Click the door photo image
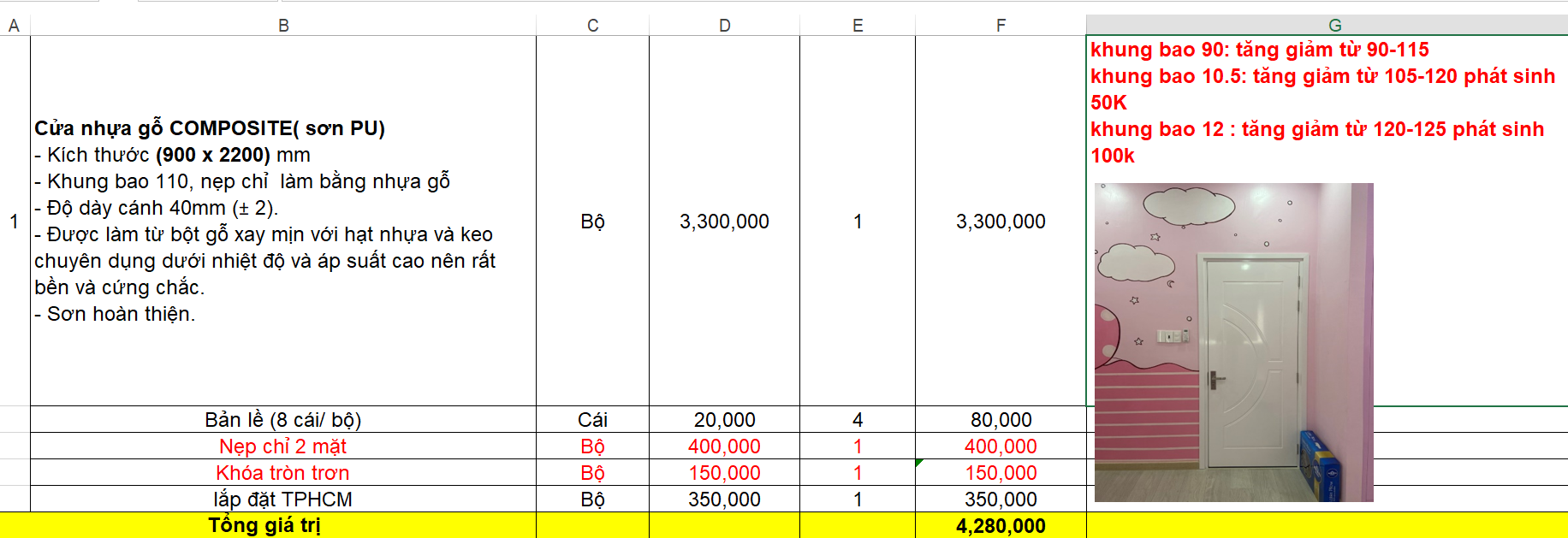Viewport: 1568px width, 538px height. tap(1233, 342)
